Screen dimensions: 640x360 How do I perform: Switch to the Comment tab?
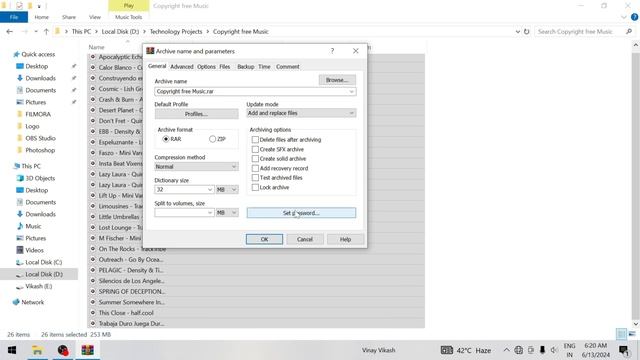point(287,67)
